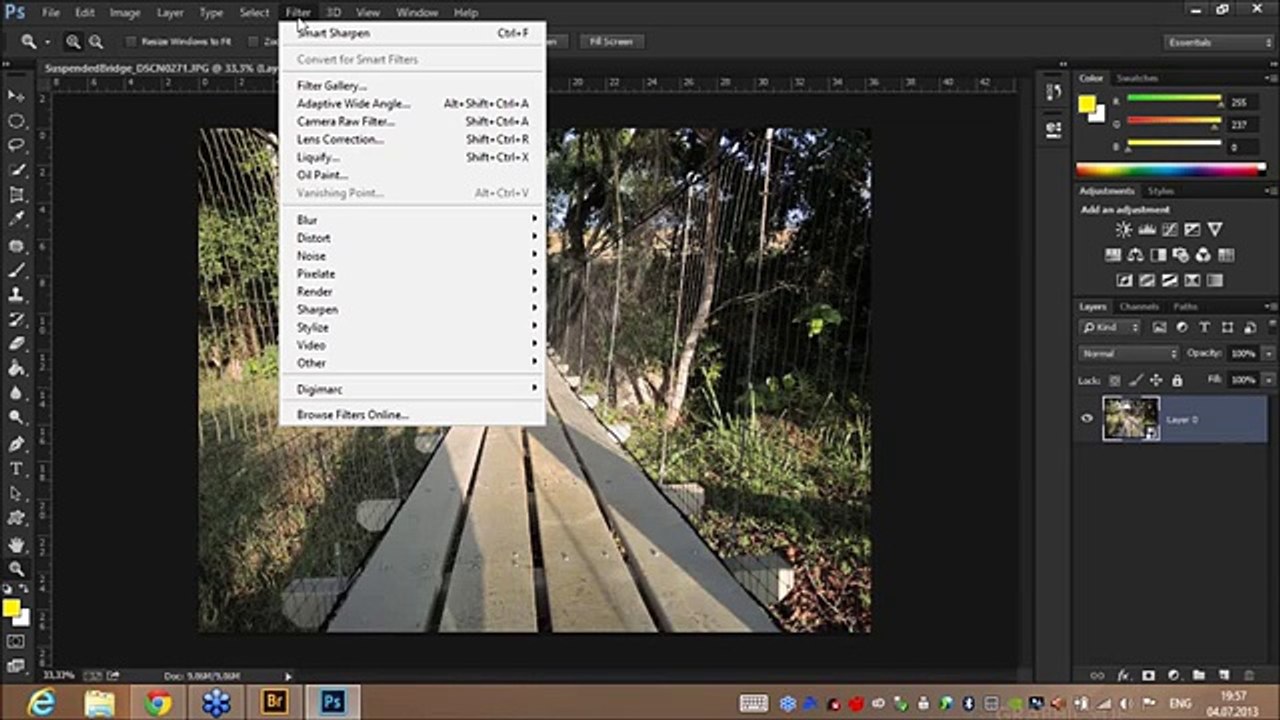This screenshot has width=1280, height=720.
Task: Choose Liquify from the Filter menu
Action: pyautogui.click(x=413, y=158)
